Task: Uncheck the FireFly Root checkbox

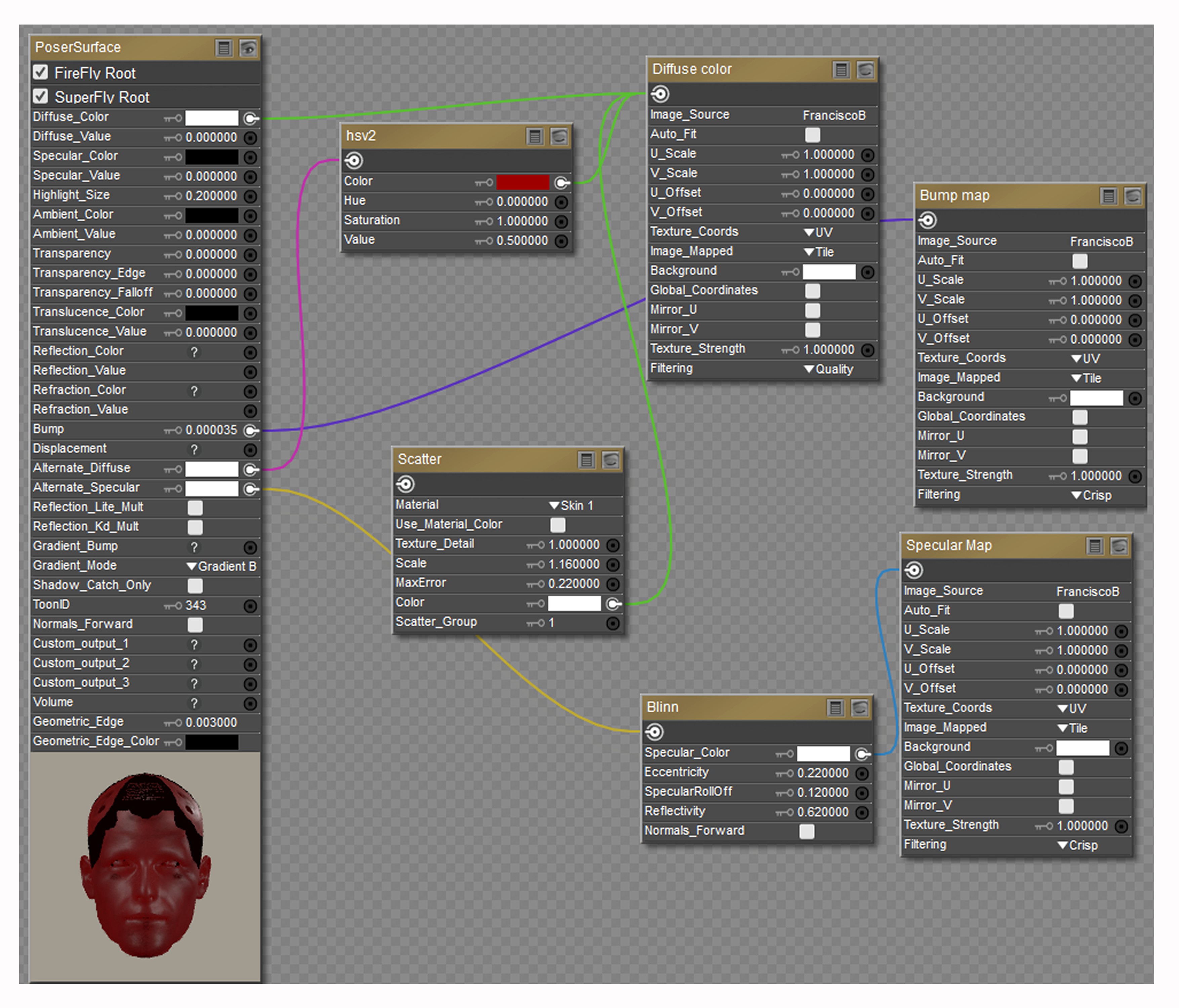Action: point(40,72)
